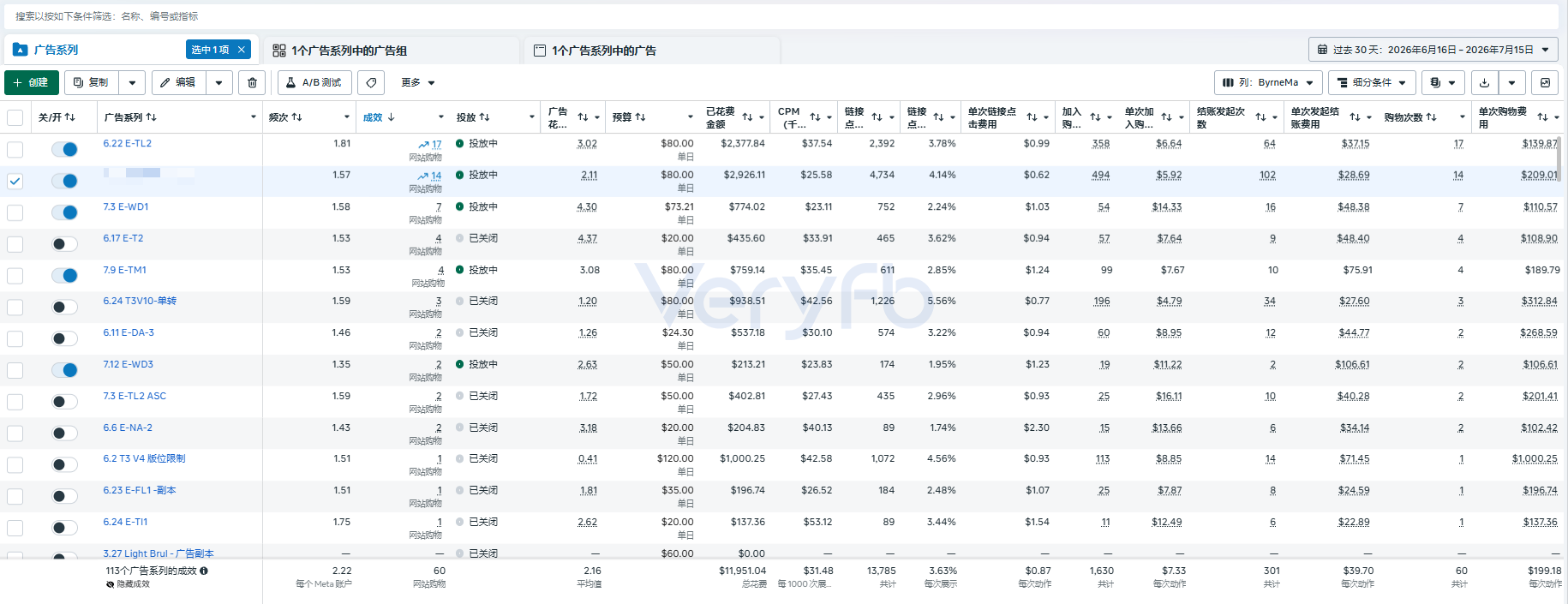Viewport: 1568px width, 604px height.
Task: Click the 广告系列 tab folder icon
Action: click(x=21, y=50)
